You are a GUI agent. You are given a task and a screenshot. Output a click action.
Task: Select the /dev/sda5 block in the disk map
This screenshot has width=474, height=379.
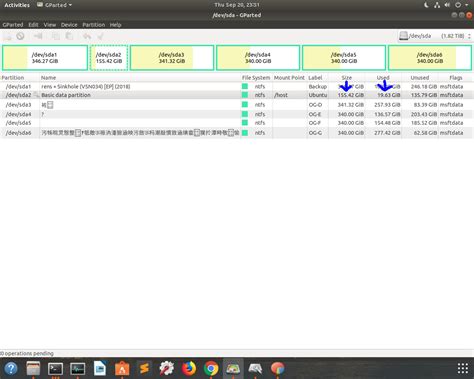click(344, 58)
